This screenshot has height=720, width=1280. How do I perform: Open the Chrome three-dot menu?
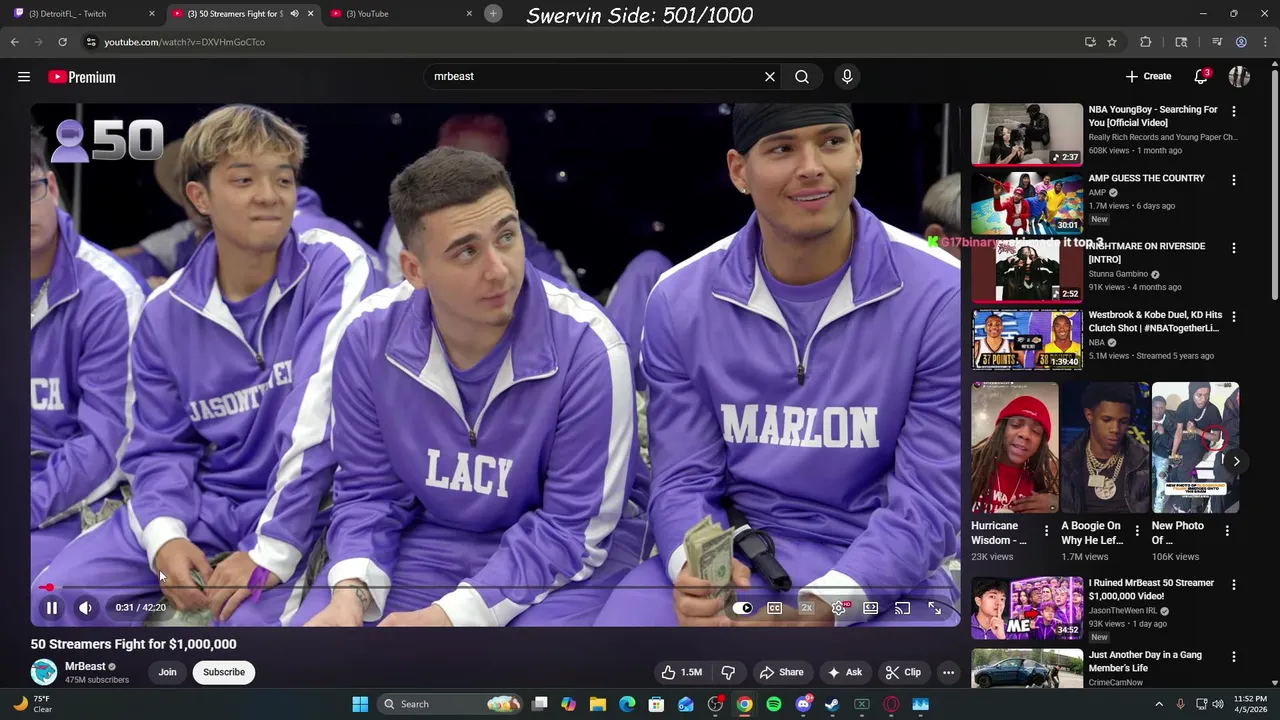click(x=1266, y=42)
